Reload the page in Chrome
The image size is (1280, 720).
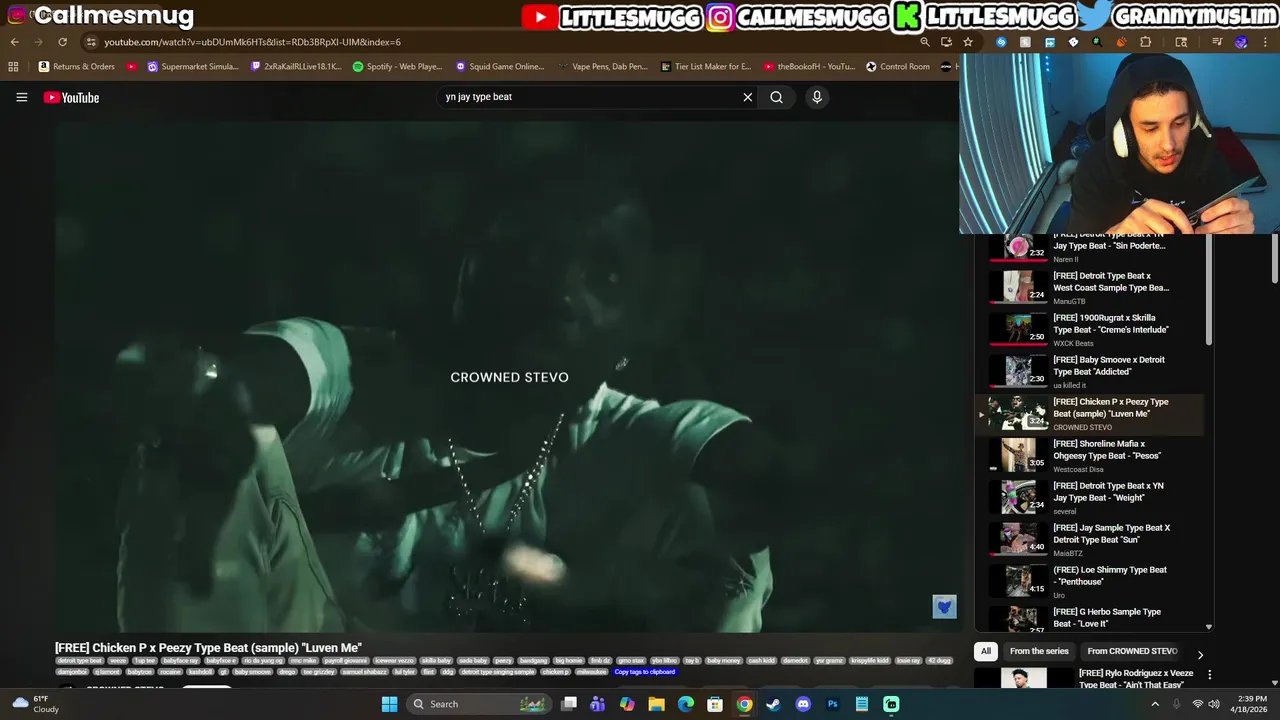[x=62, y=42]
